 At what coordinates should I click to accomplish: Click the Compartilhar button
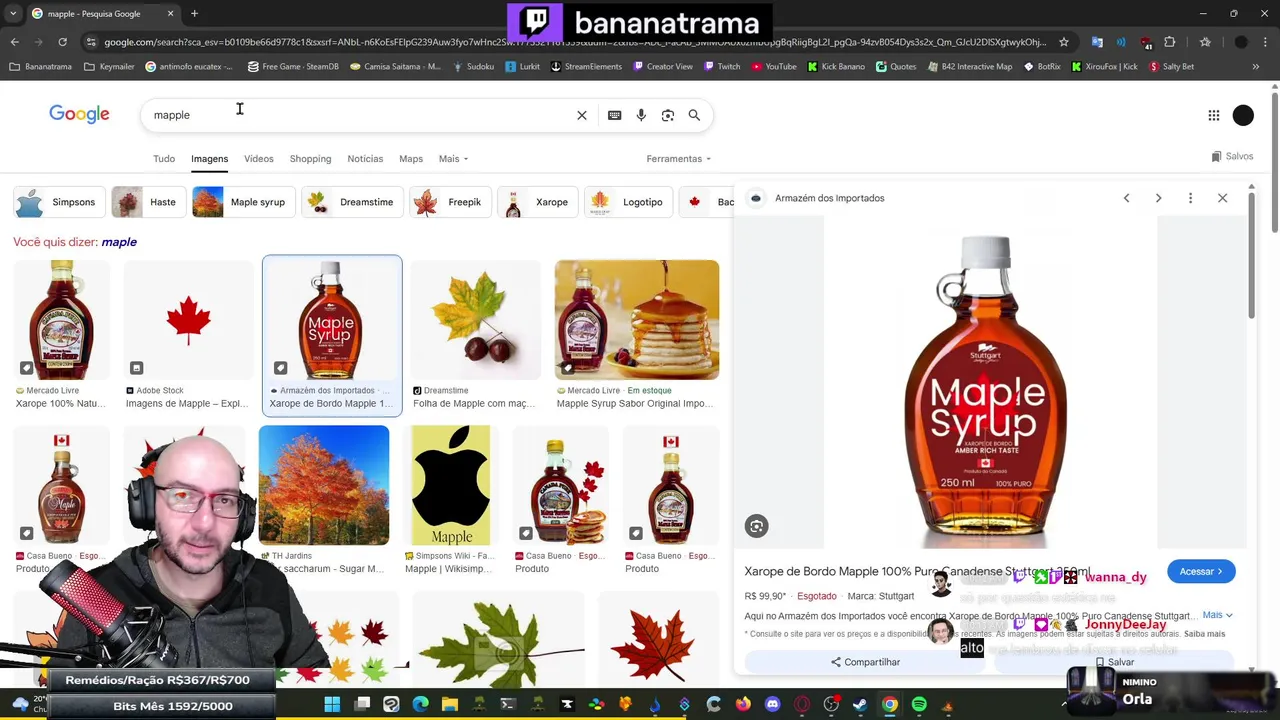click(x=865, y=662)
